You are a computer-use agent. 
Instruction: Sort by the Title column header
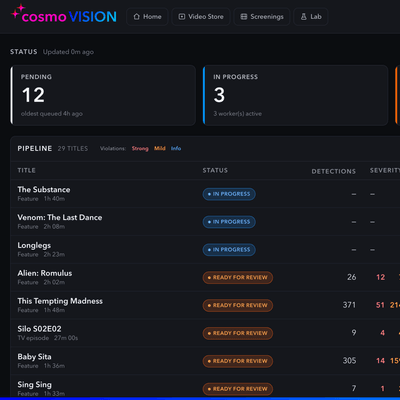coord(27,170)
